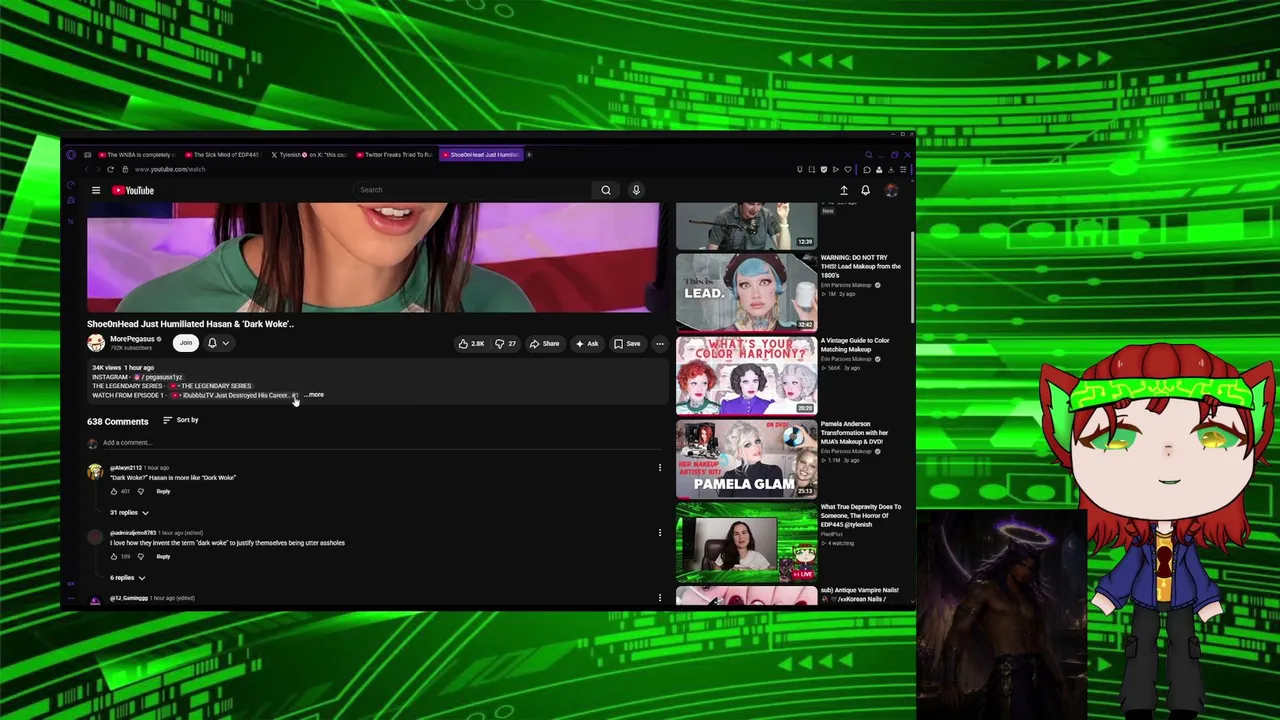Screen dimensions: 1280x720
Task: Open more actions for the video
Action: tap(659, 344)
